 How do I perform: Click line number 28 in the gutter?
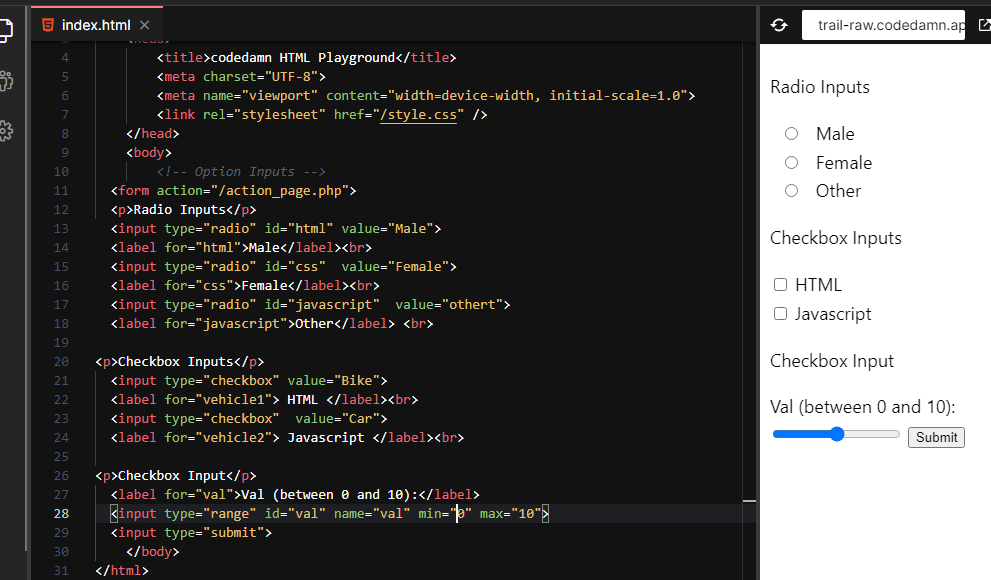point(62,513)
